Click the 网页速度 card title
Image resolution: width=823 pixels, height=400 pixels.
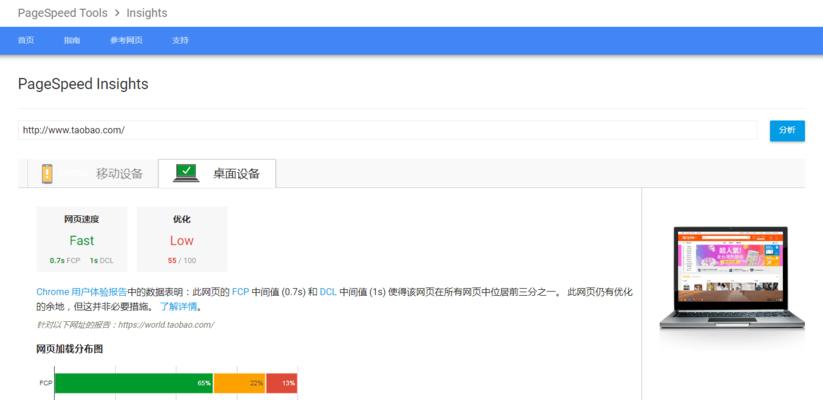(x=81, y=219)
